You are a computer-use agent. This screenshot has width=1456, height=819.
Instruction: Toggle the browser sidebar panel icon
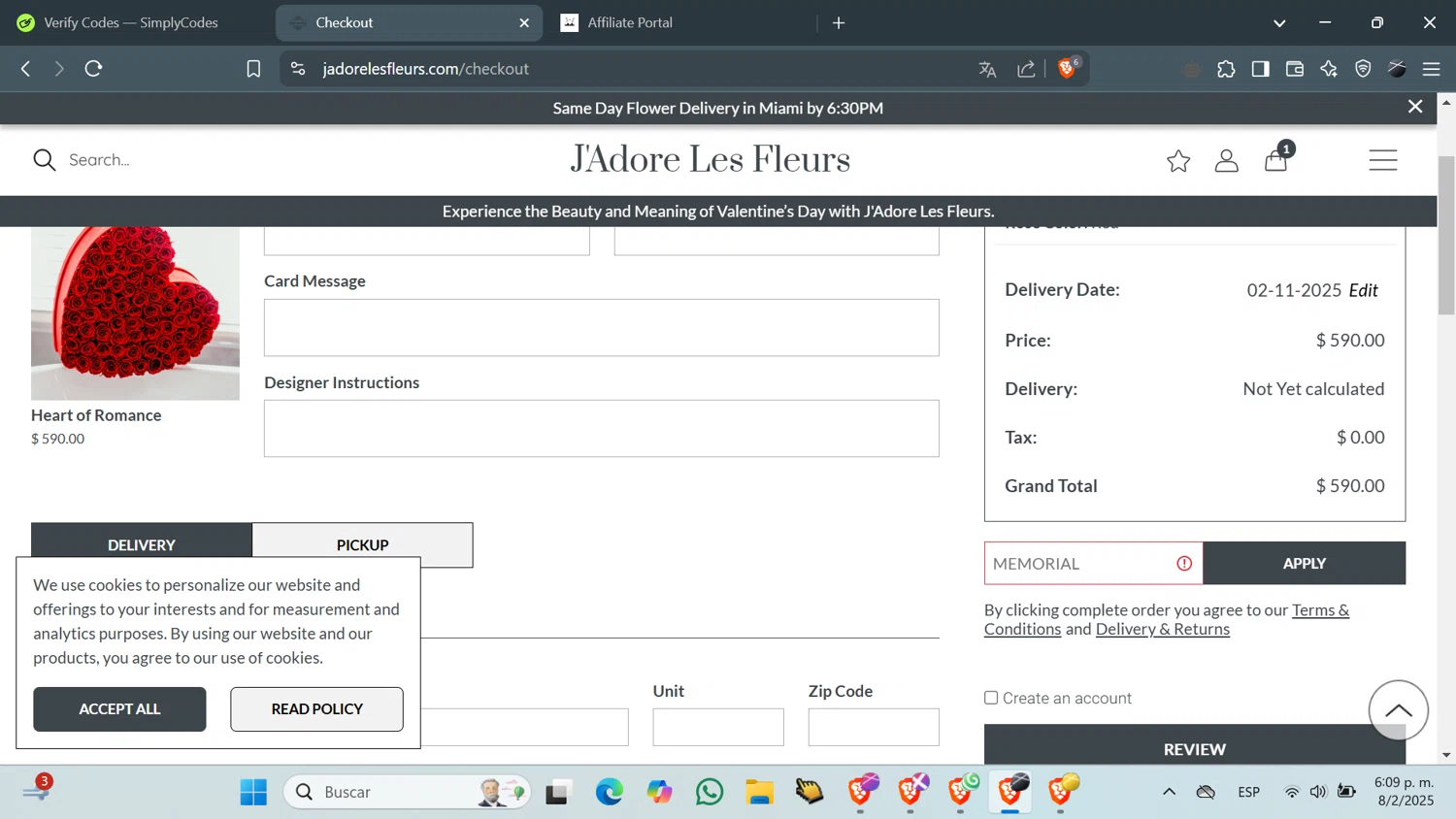1260,69
